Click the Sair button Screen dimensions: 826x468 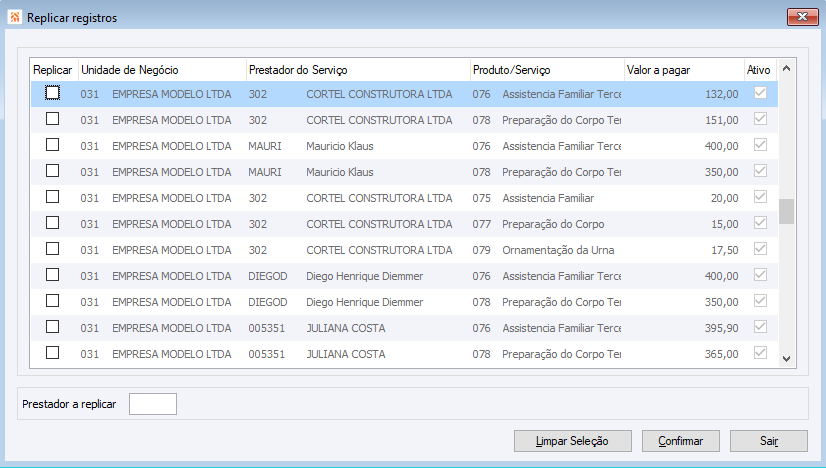click(769, 441)
